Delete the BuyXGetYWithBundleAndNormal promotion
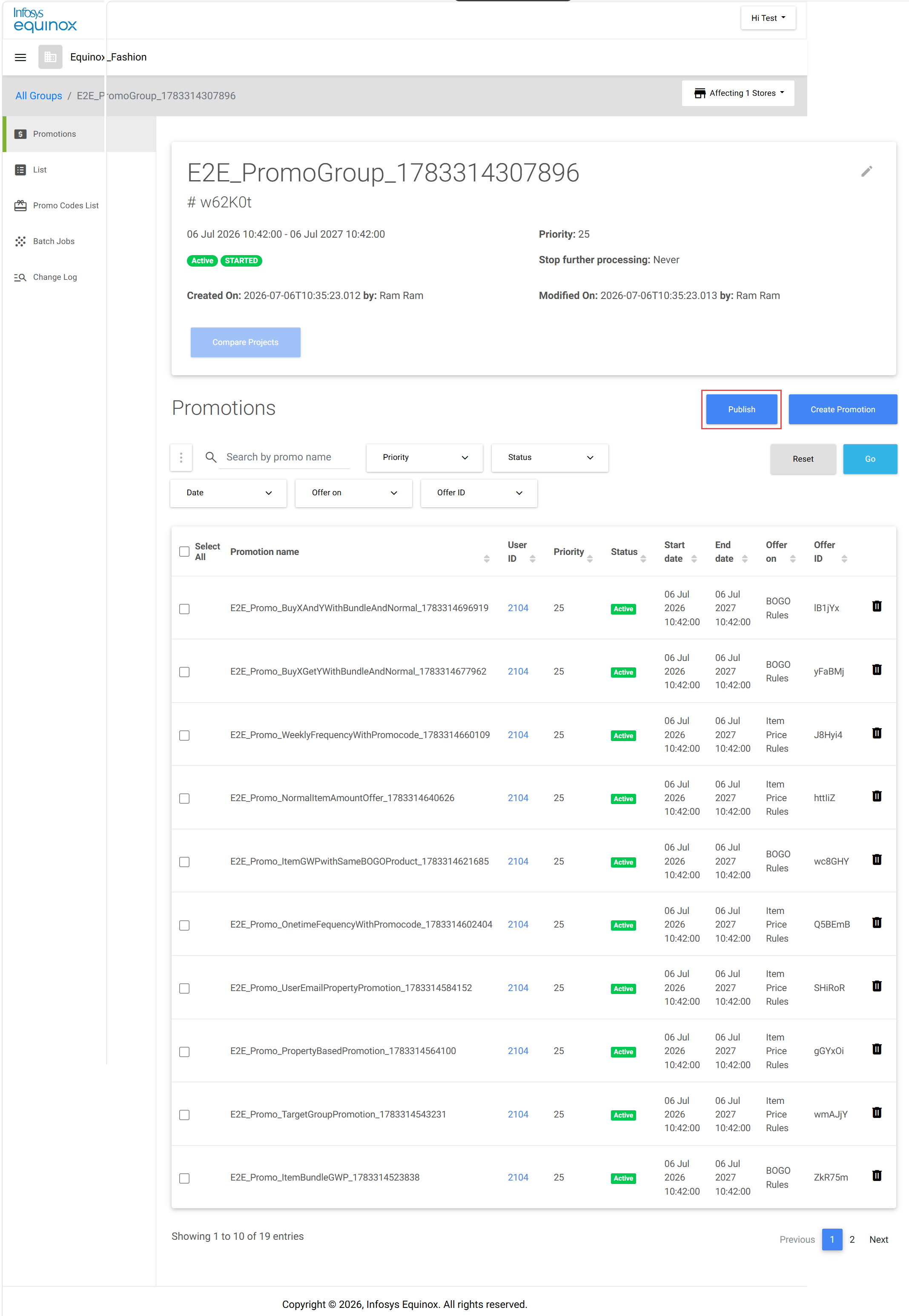The width and height of the screenshot is (909, 1316). tap(877, 669)
